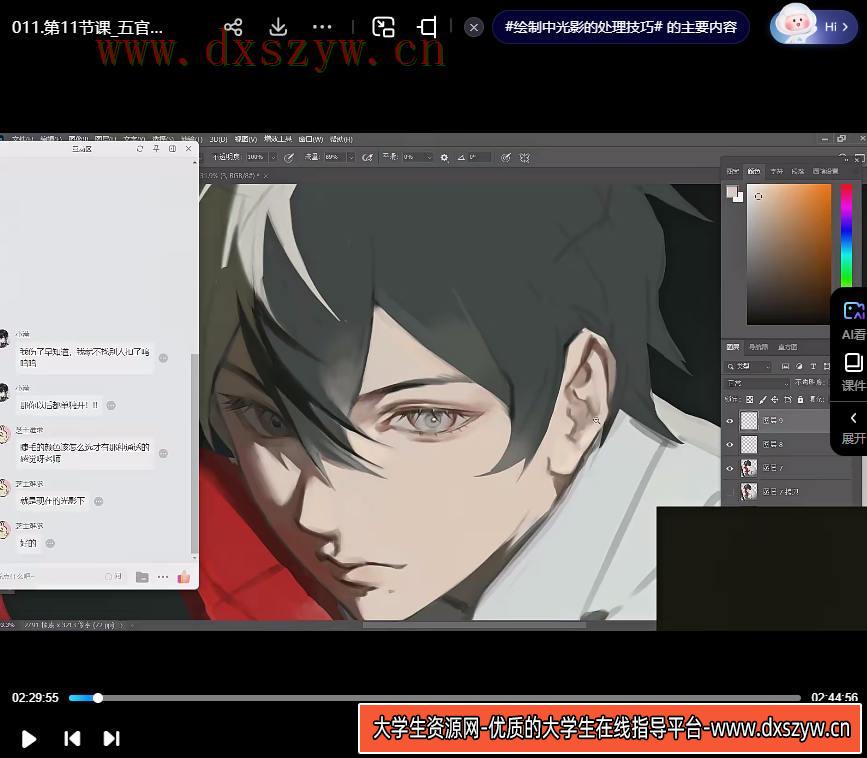The image size is (867, 758).
Task: Click the share icon in the player header
Action: [x=233, y=27]
